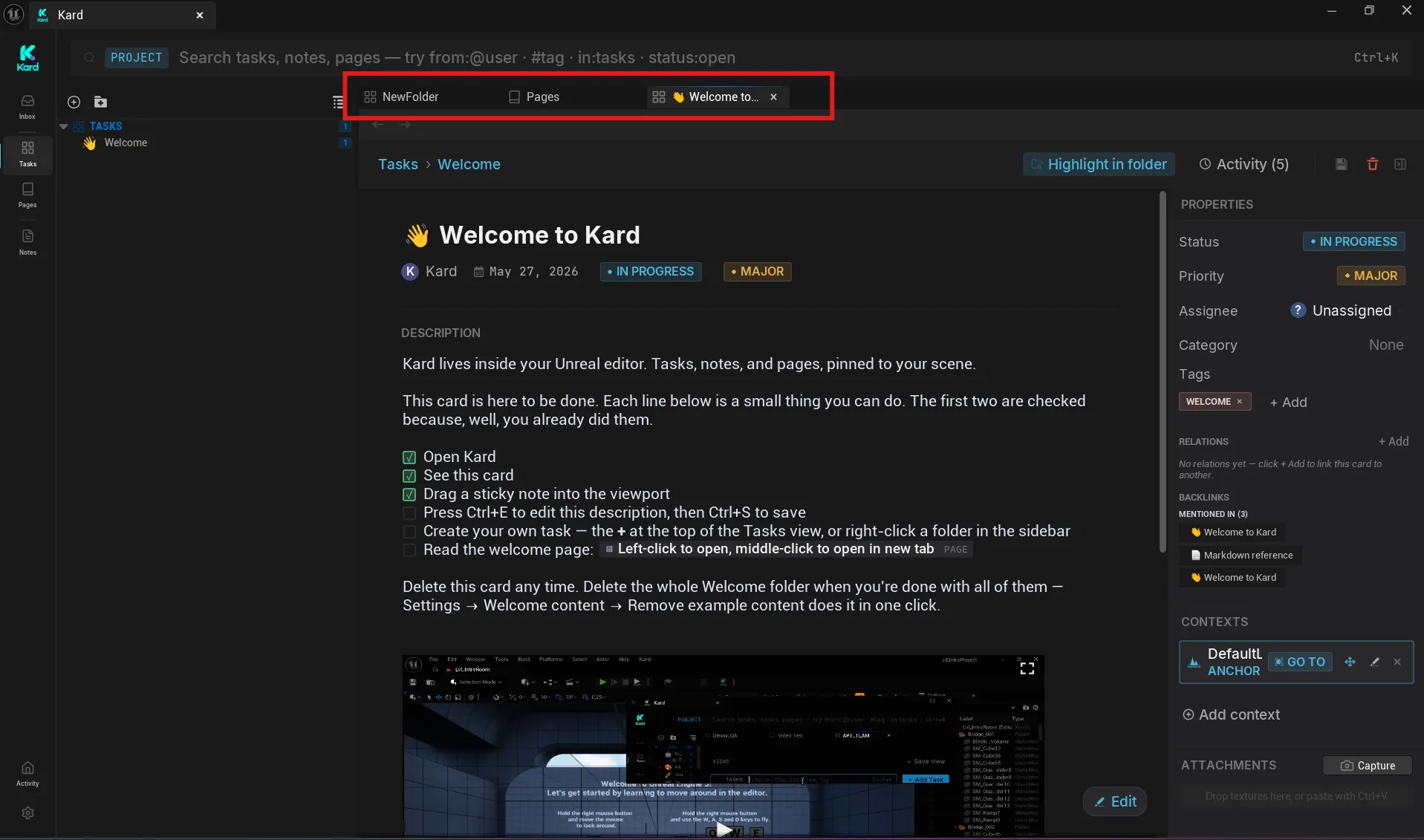Viewport: 1424px width, 840px height.
Task: Create a new task with the plus circle icon
Action: click(74, 102)
